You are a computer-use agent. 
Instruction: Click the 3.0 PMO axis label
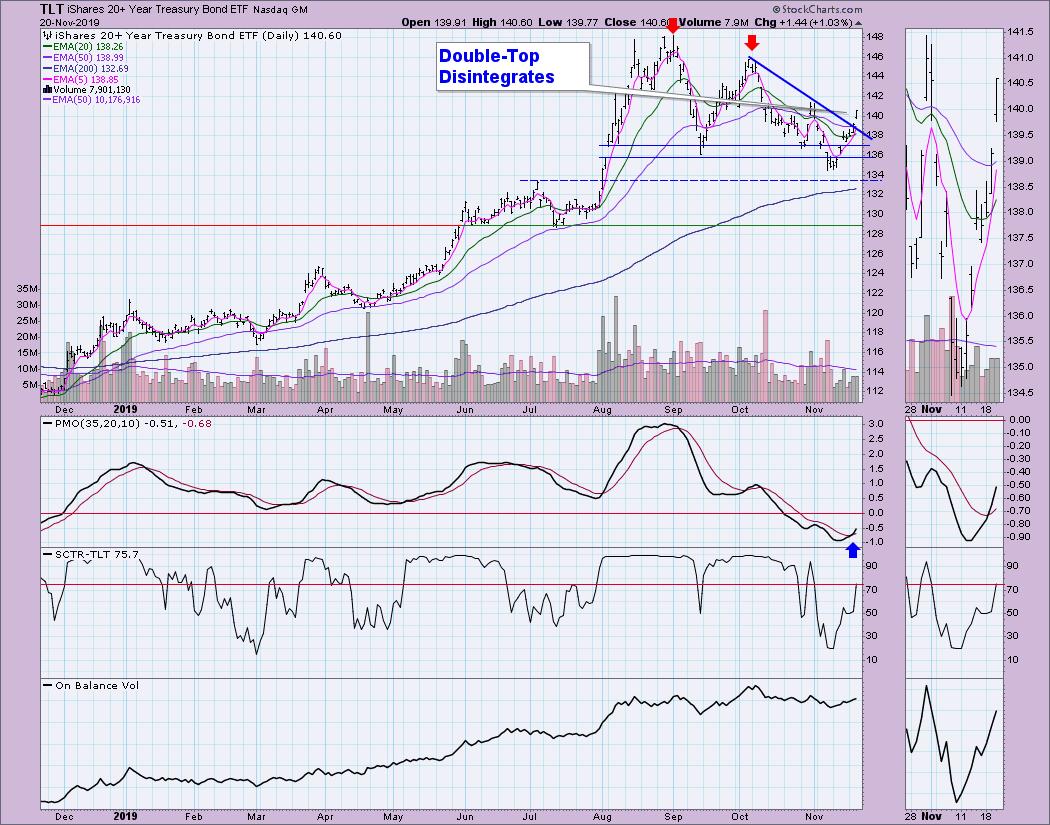(x=874, y=424)
